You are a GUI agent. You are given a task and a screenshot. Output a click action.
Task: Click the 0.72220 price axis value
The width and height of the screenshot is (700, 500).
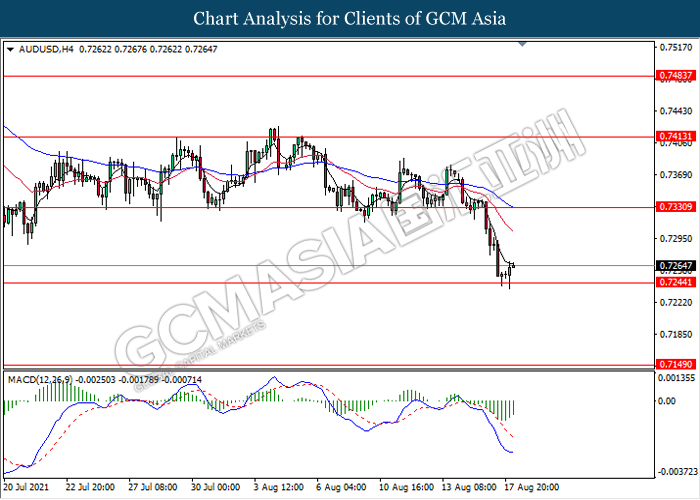676,303
